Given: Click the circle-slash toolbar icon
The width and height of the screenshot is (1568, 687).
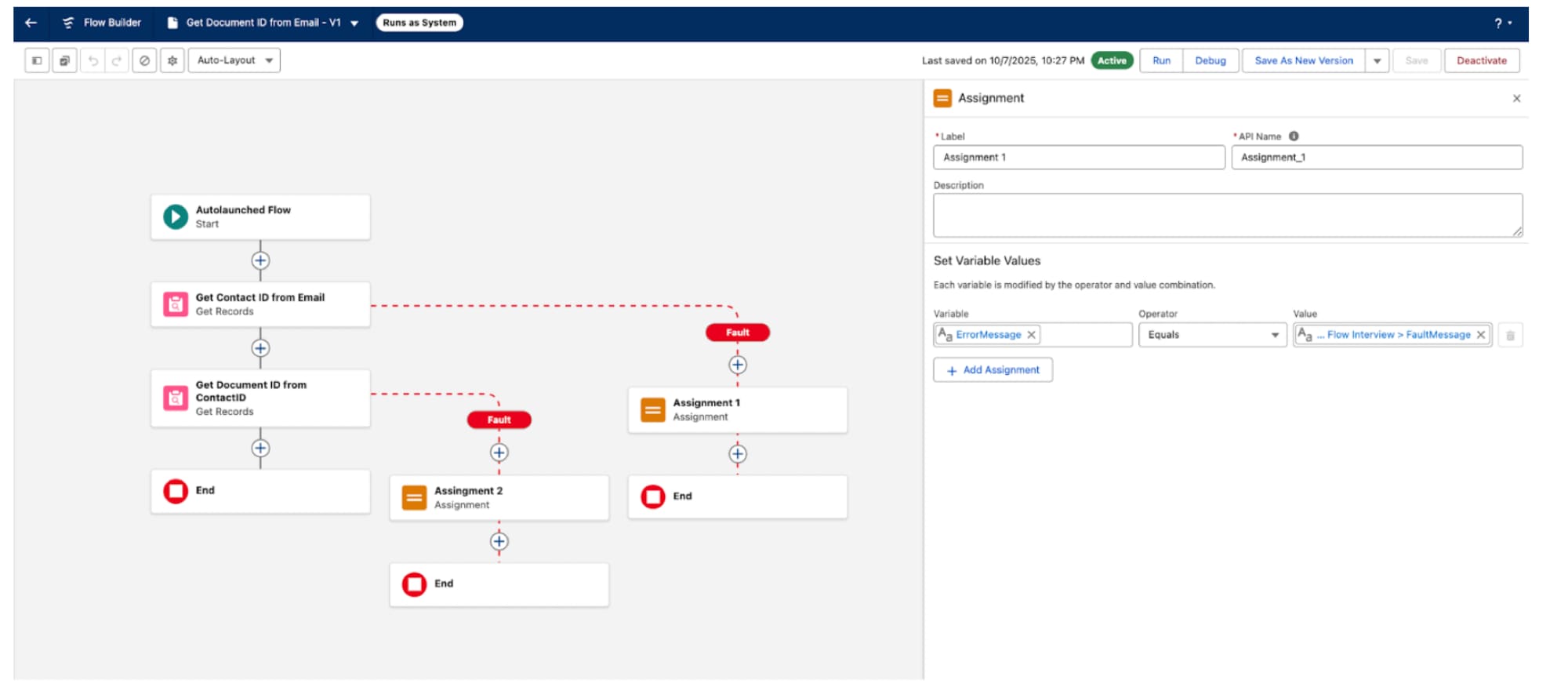Looking at the screenshot, I should [x=144, y=60].
